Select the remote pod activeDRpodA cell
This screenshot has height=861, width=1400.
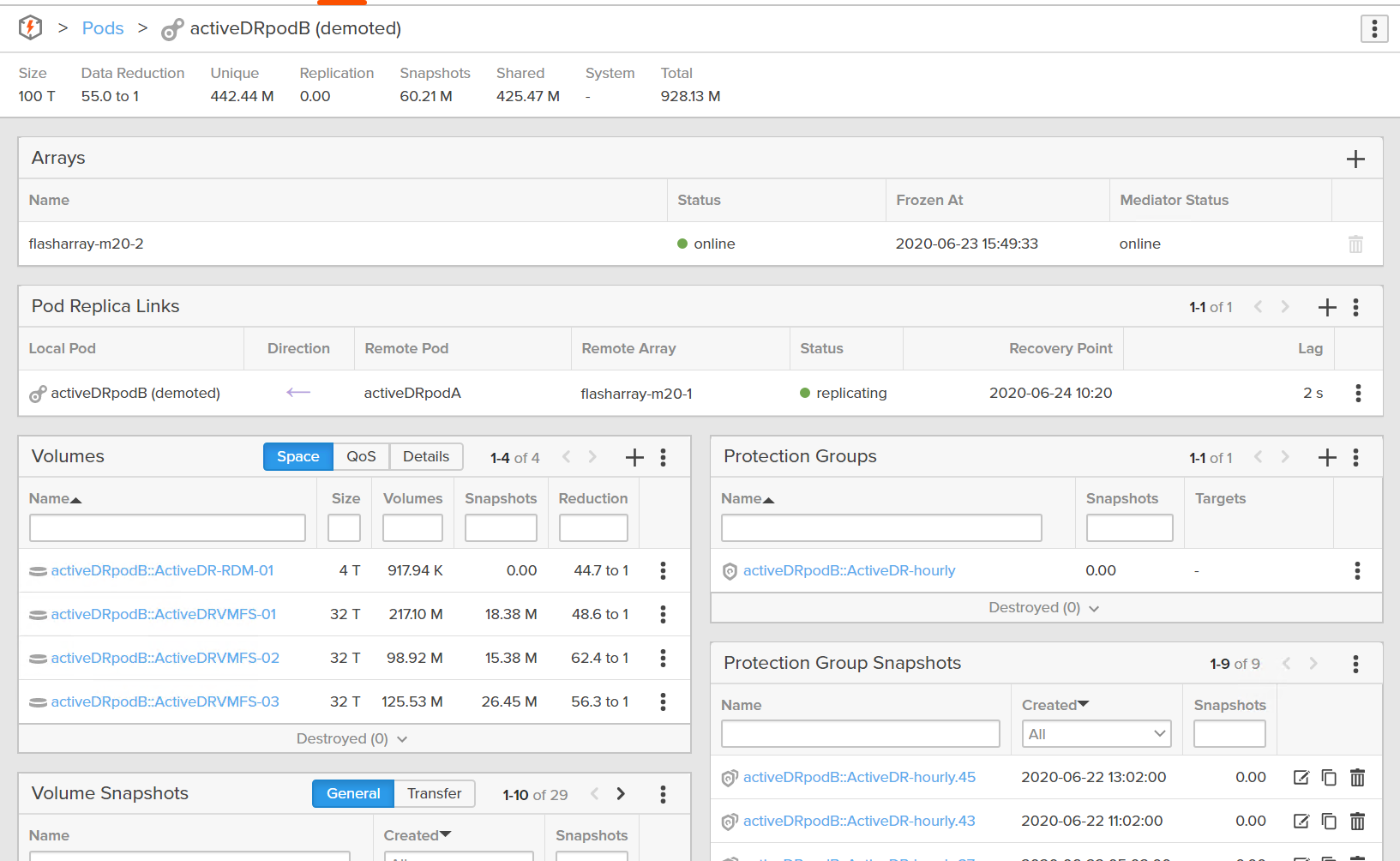pos(412,393)
